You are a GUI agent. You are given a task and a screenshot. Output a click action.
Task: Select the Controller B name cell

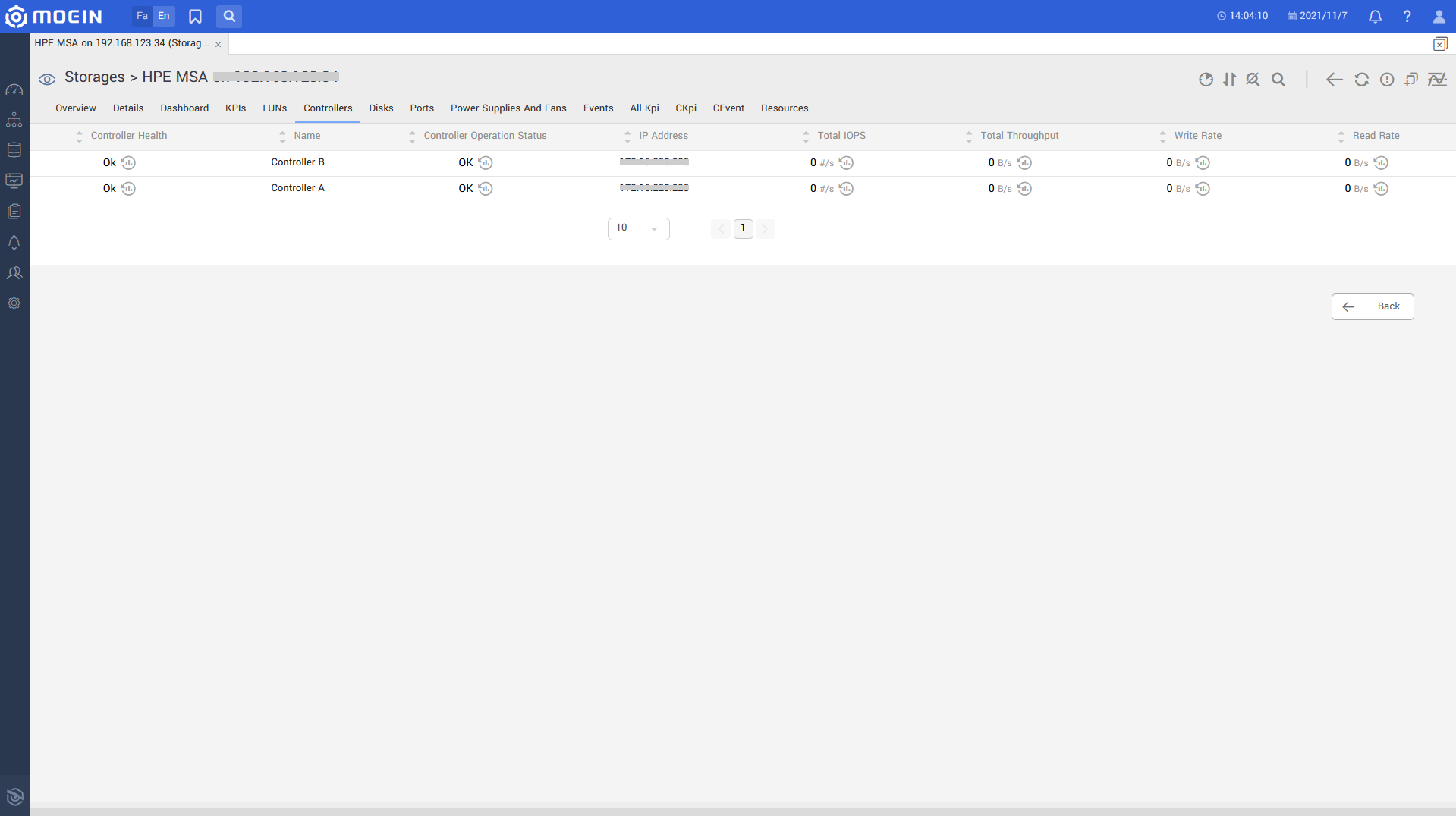[297, 162]
